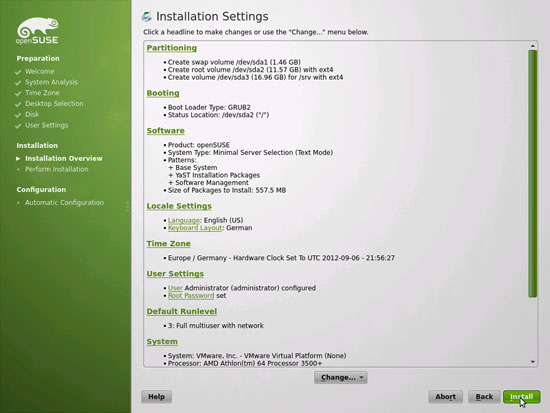Open the Software settings headline
Viewport: 550px width, 413px height.
click(166, 131)
